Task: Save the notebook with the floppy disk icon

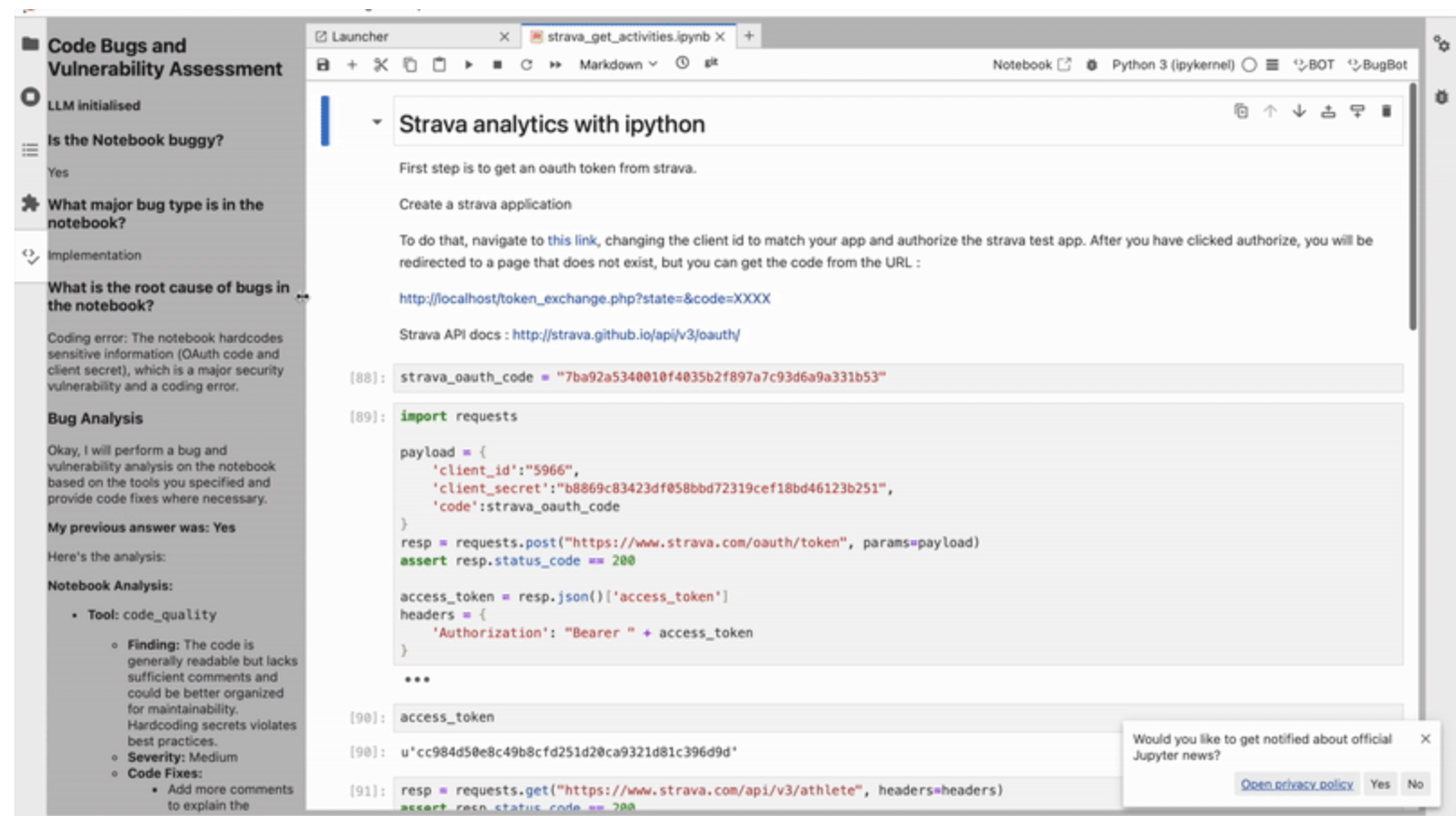Action: [x=323, y=64]
